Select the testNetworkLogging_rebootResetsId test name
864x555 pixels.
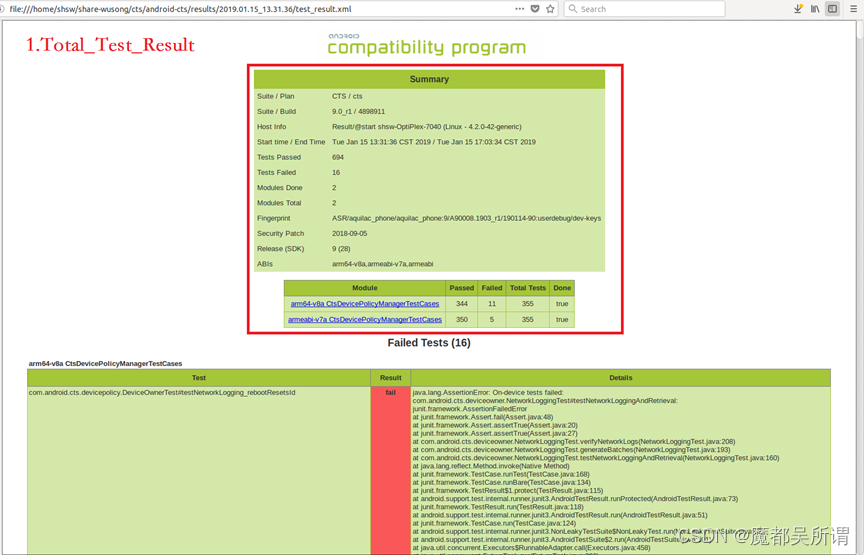tap(162, 392)
